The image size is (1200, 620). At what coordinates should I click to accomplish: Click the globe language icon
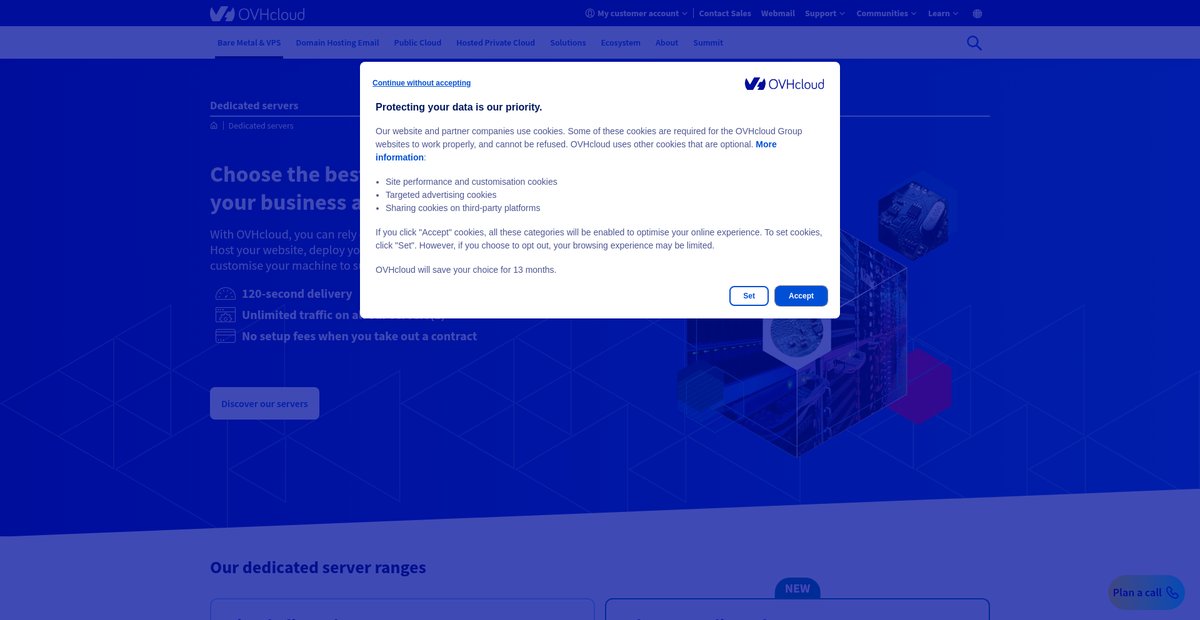pos(977,14)
